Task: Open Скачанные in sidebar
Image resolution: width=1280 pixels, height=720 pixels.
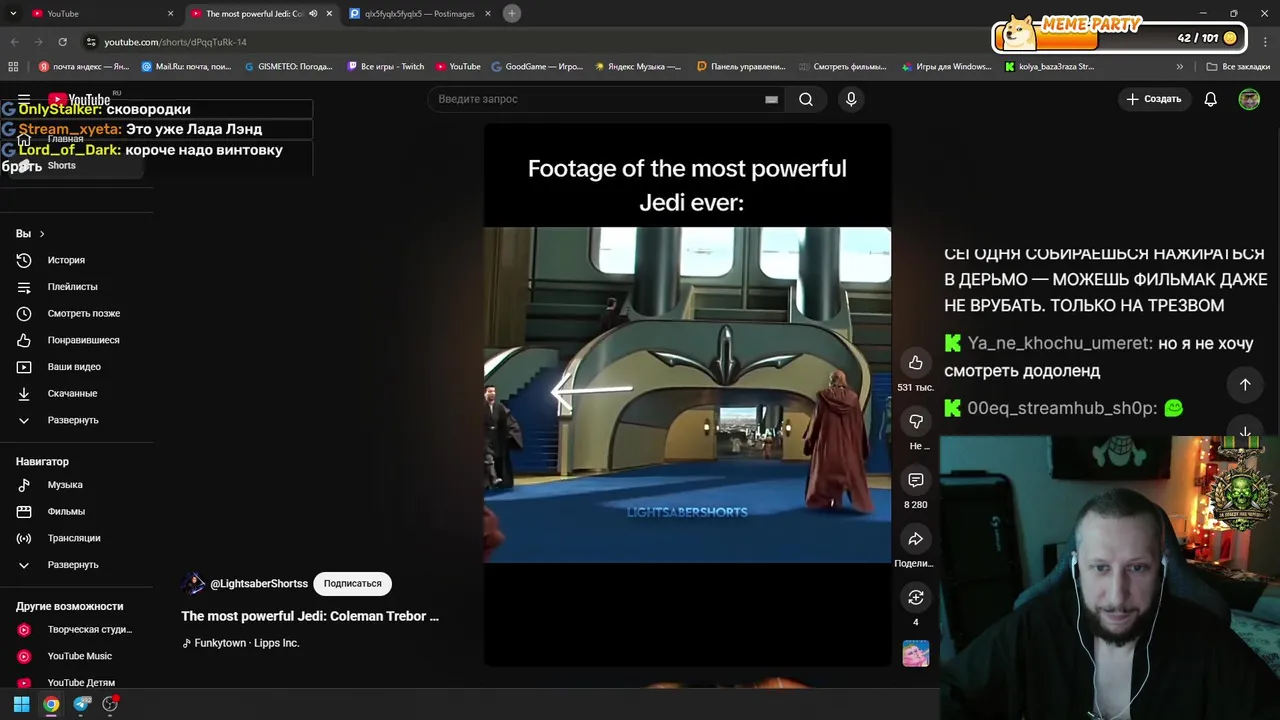Action: click(76, 393)
